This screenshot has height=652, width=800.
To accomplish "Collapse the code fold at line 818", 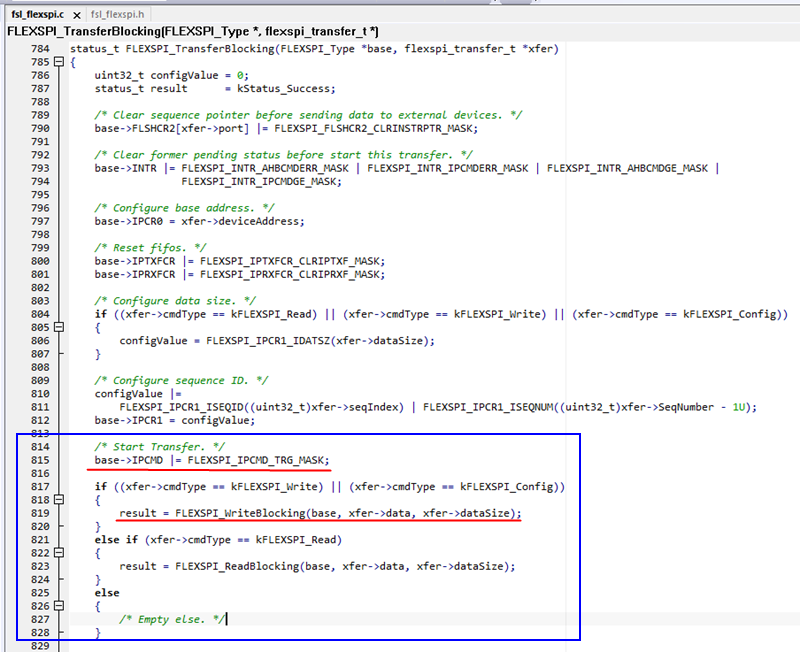I will point(59,499).
